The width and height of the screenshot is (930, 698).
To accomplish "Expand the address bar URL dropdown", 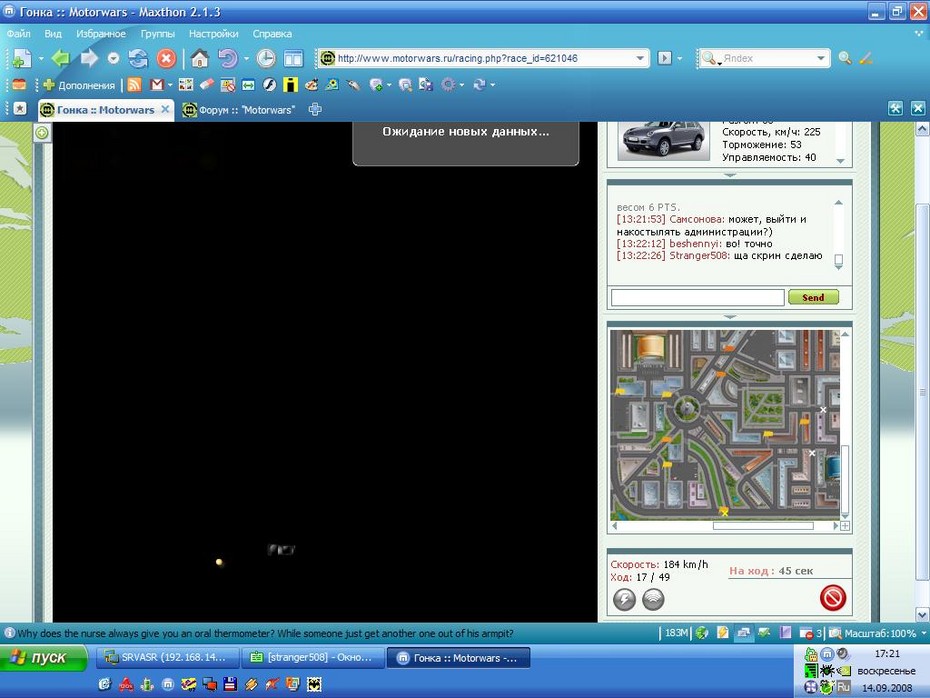I will [640, 58].
